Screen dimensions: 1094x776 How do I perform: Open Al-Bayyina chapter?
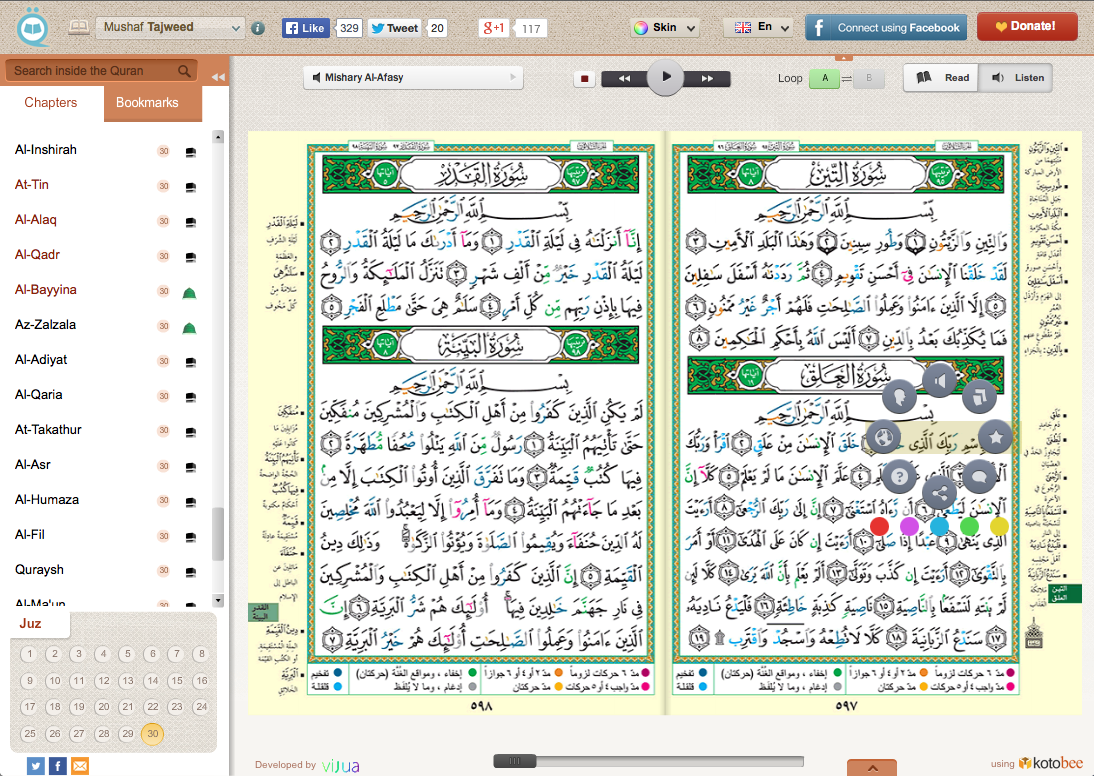pos(45,290)
